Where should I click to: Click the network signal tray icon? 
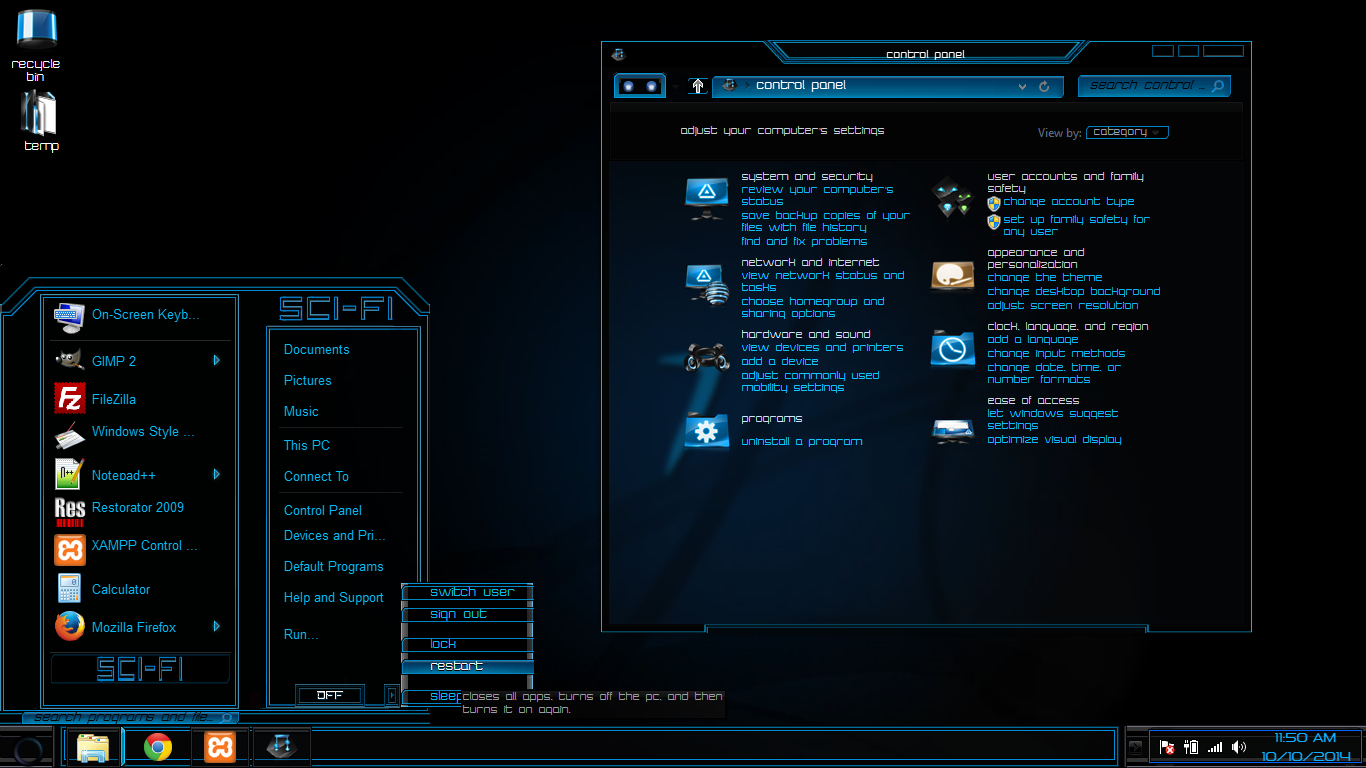point(1215,747)
